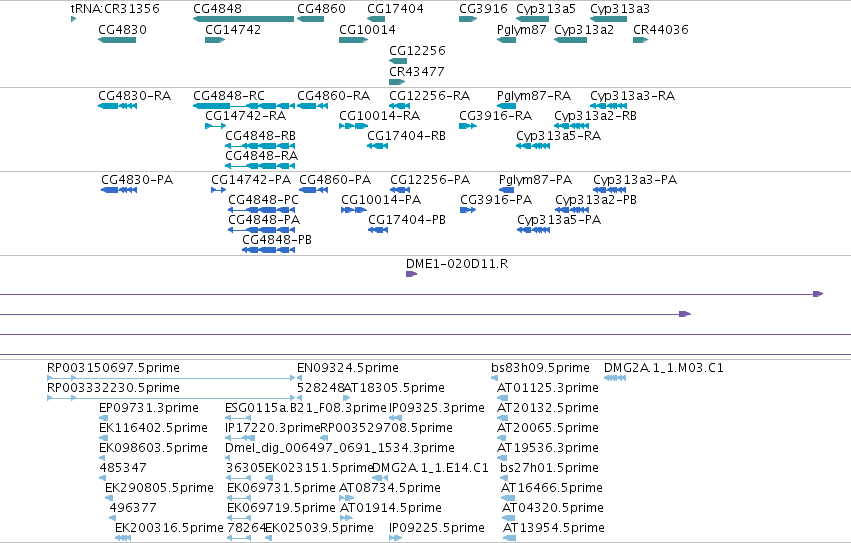
Task: Select the CG4860 gene label
Action: click(321, 9)
